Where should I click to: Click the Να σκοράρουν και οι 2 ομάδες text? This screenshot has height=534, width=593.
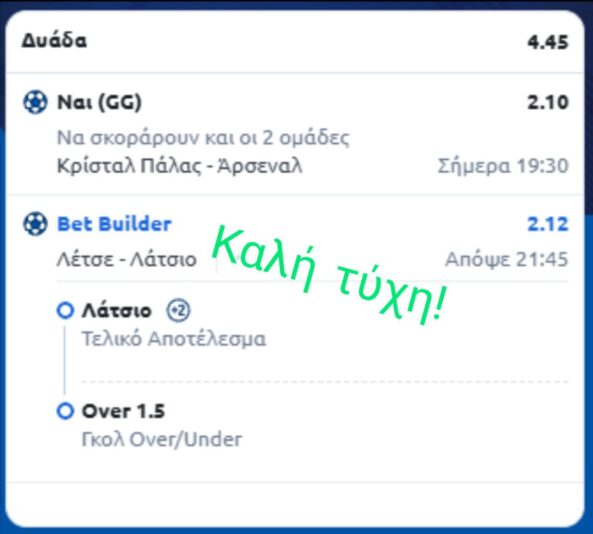click(x=203, y=138)
